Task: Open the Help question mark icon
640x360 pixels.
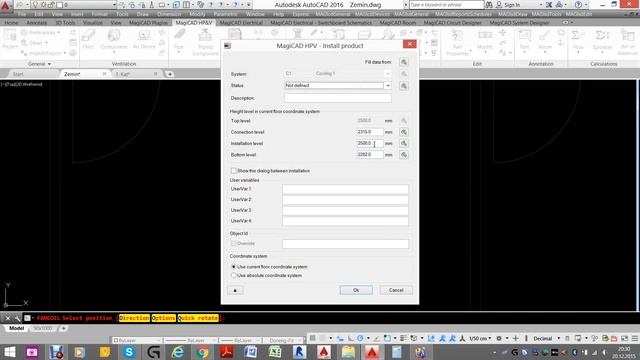Action: (x=578, y=5)
